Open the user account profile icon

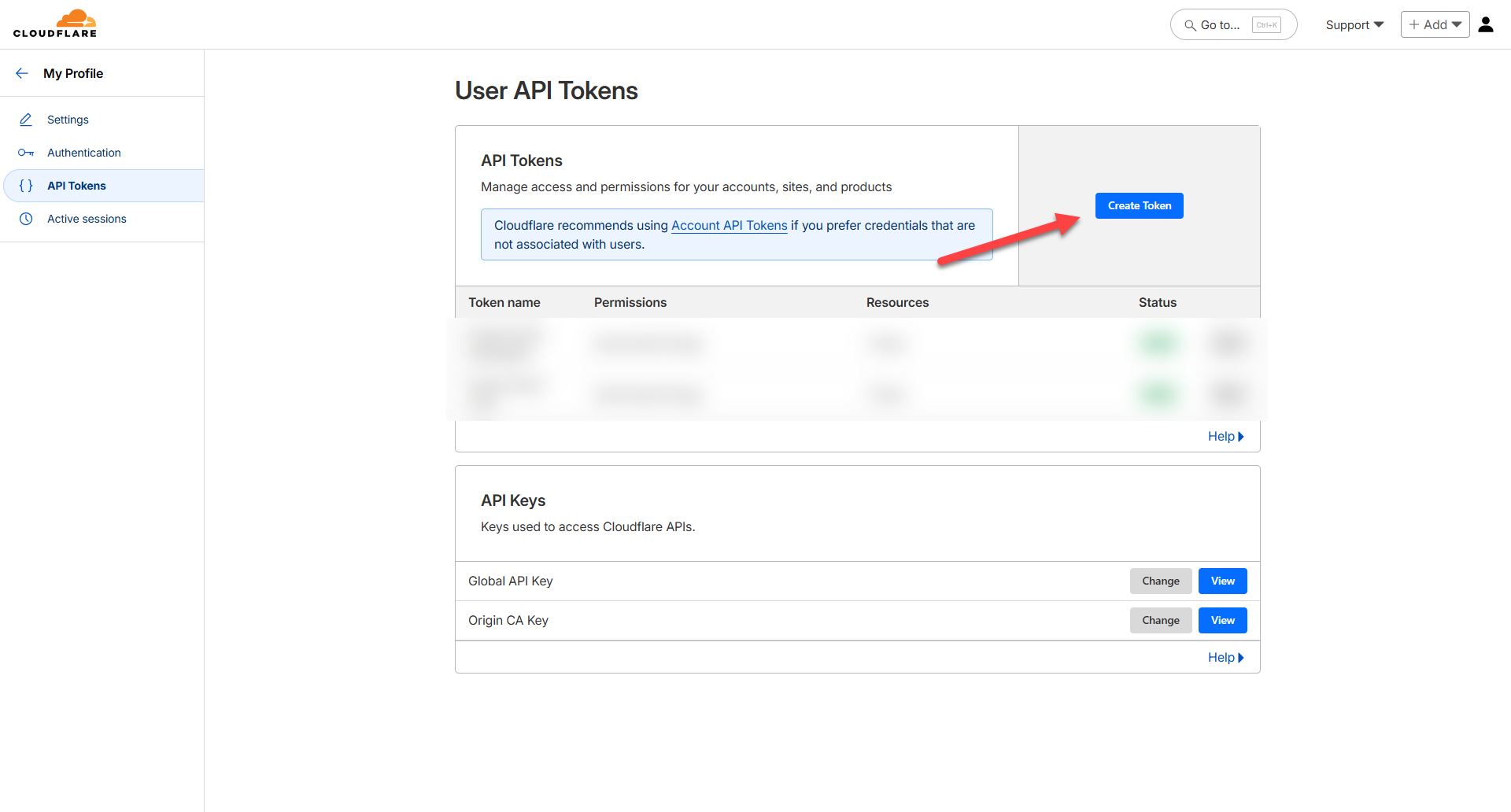(x=1486, y=24)
